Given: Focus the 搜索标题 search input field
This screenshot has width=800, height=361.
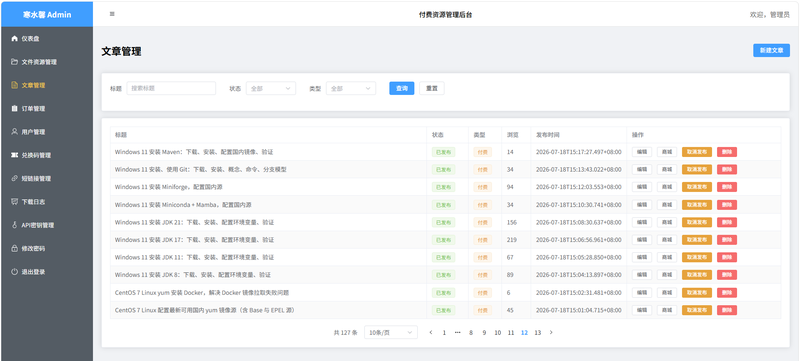Looking at the screenshot, I should click(171, 88).
